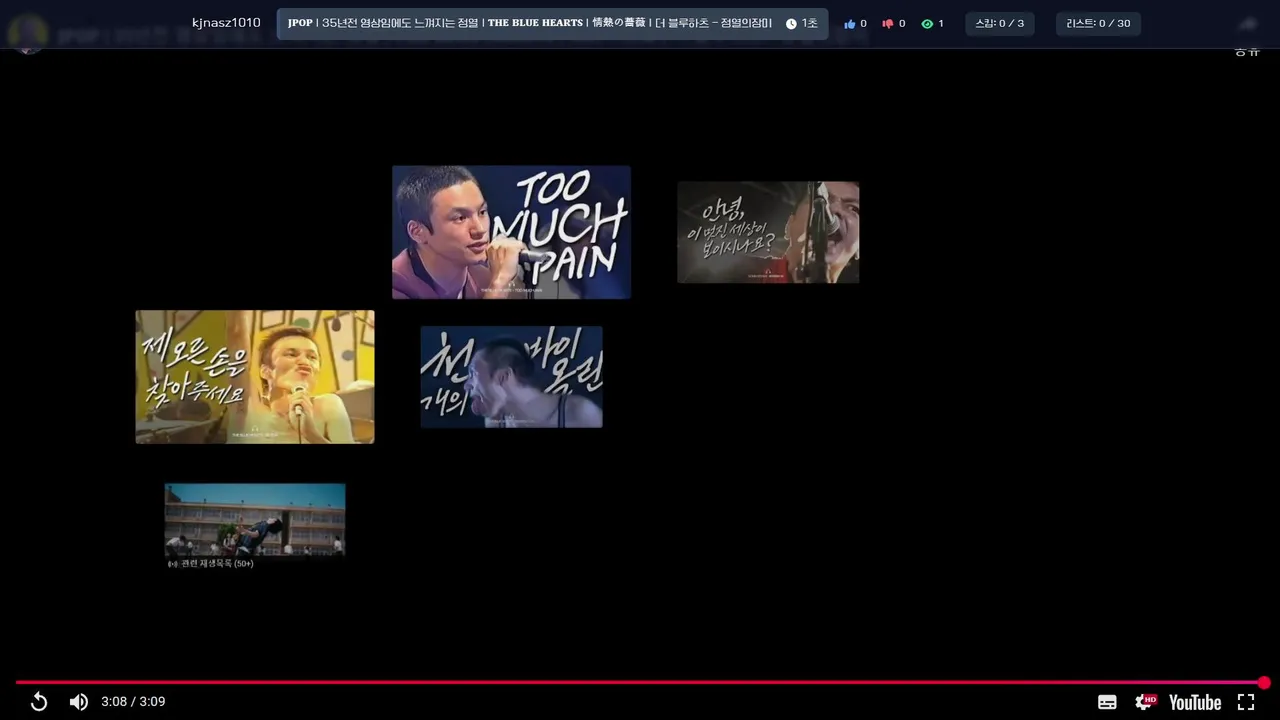This screenshot has width=1280, height=720.
Task: Click the 3:08 / 3:09 time display
Action: (x=133, y=702)
